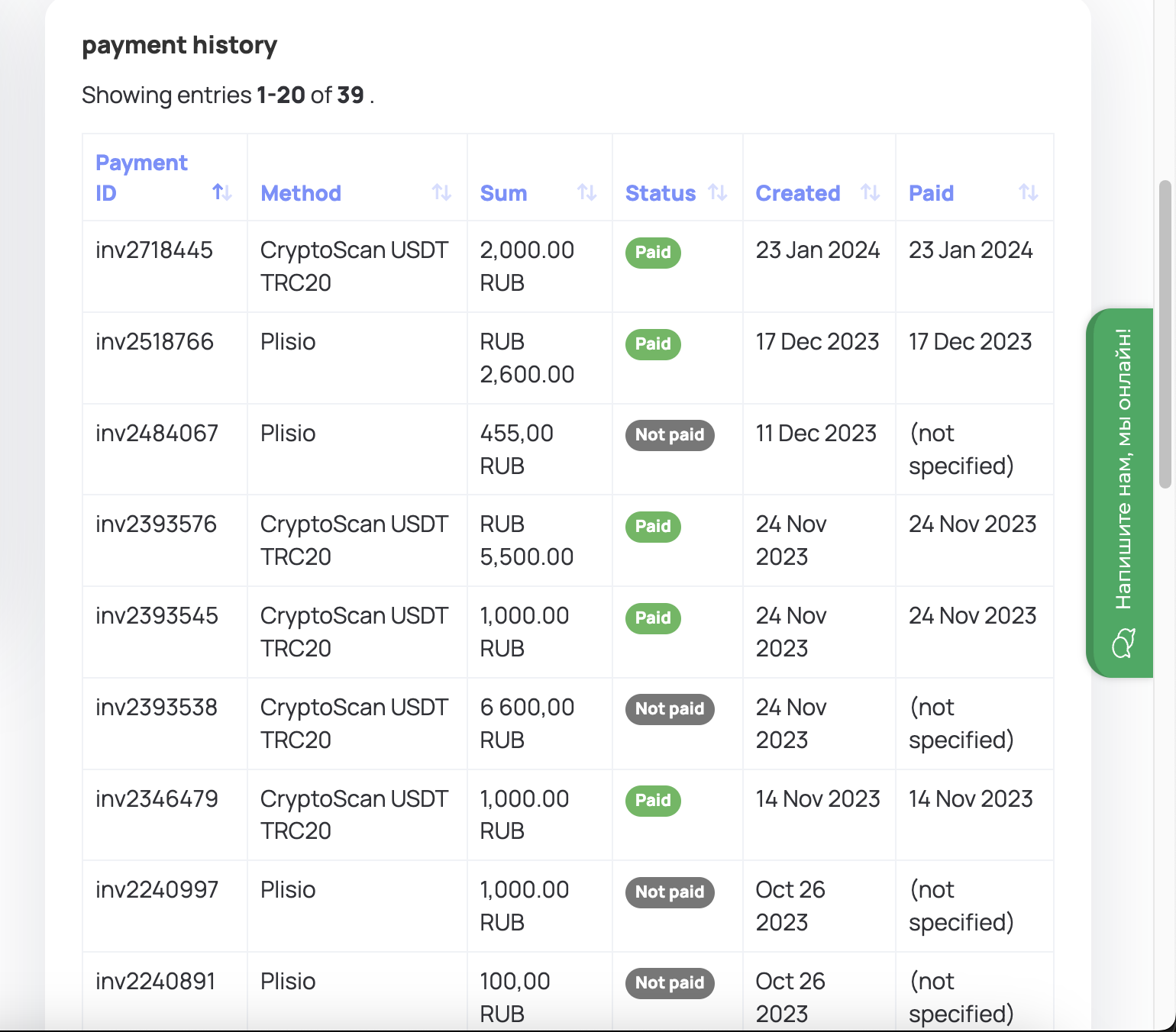This screenshot has width=1176, height=1032.
Task: Click Not paid badge for inv2484067
Action: pos(669,435)
